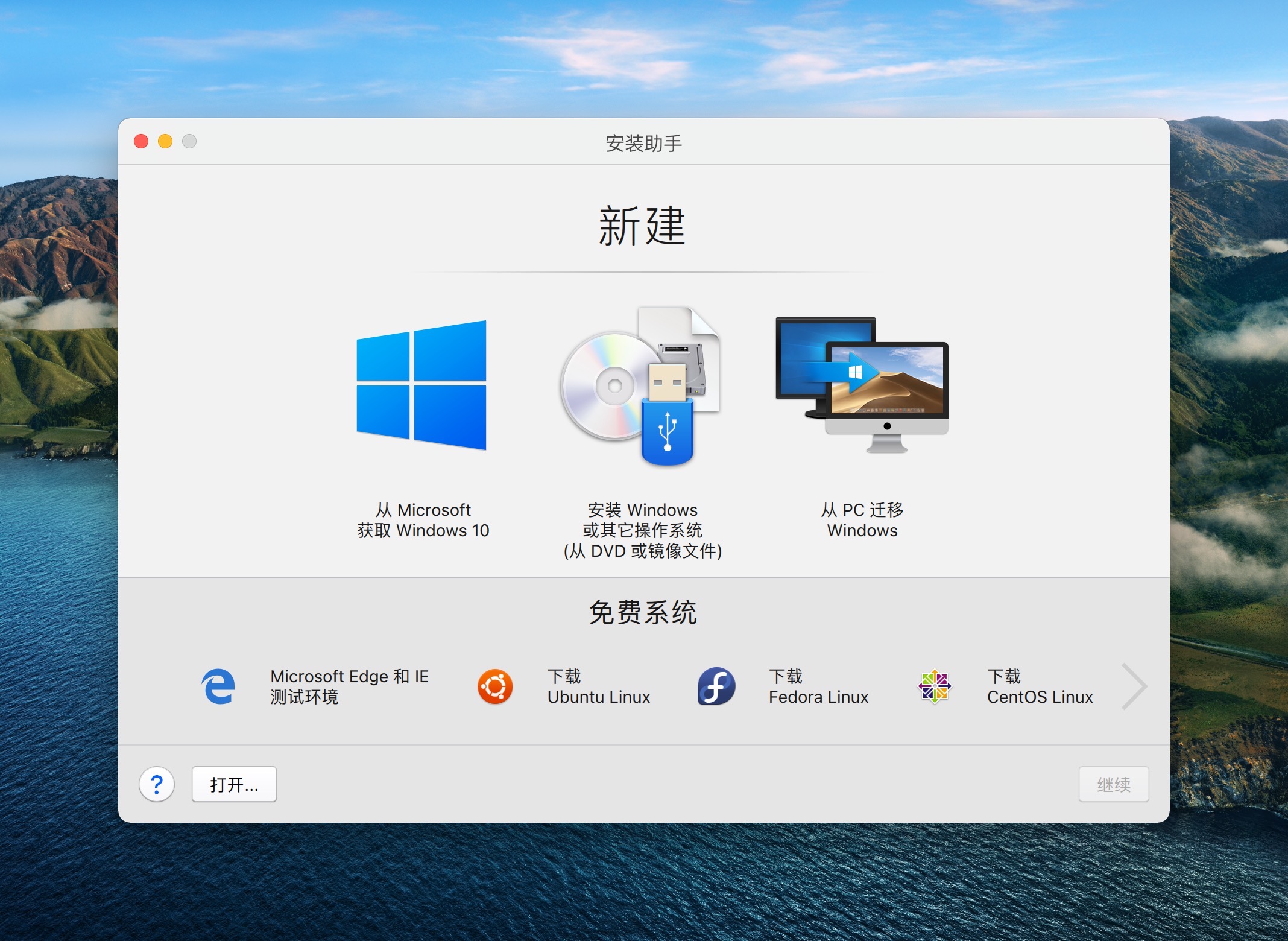Viewport: 1288px width, 941px height.
Task: Choose the DVD and USB install icon
Action: click(641, 386)
